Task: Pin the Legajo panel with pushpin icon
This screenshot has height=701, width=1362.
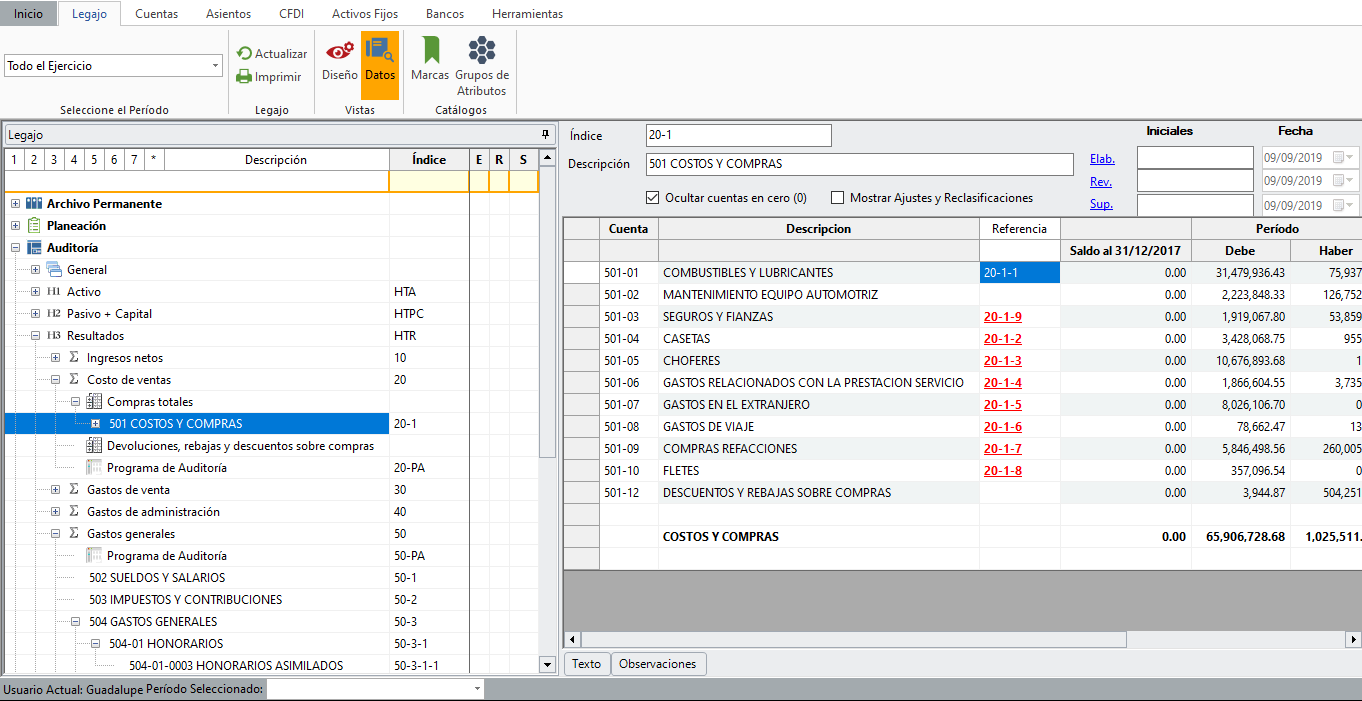Action: (x=545, y=134)
